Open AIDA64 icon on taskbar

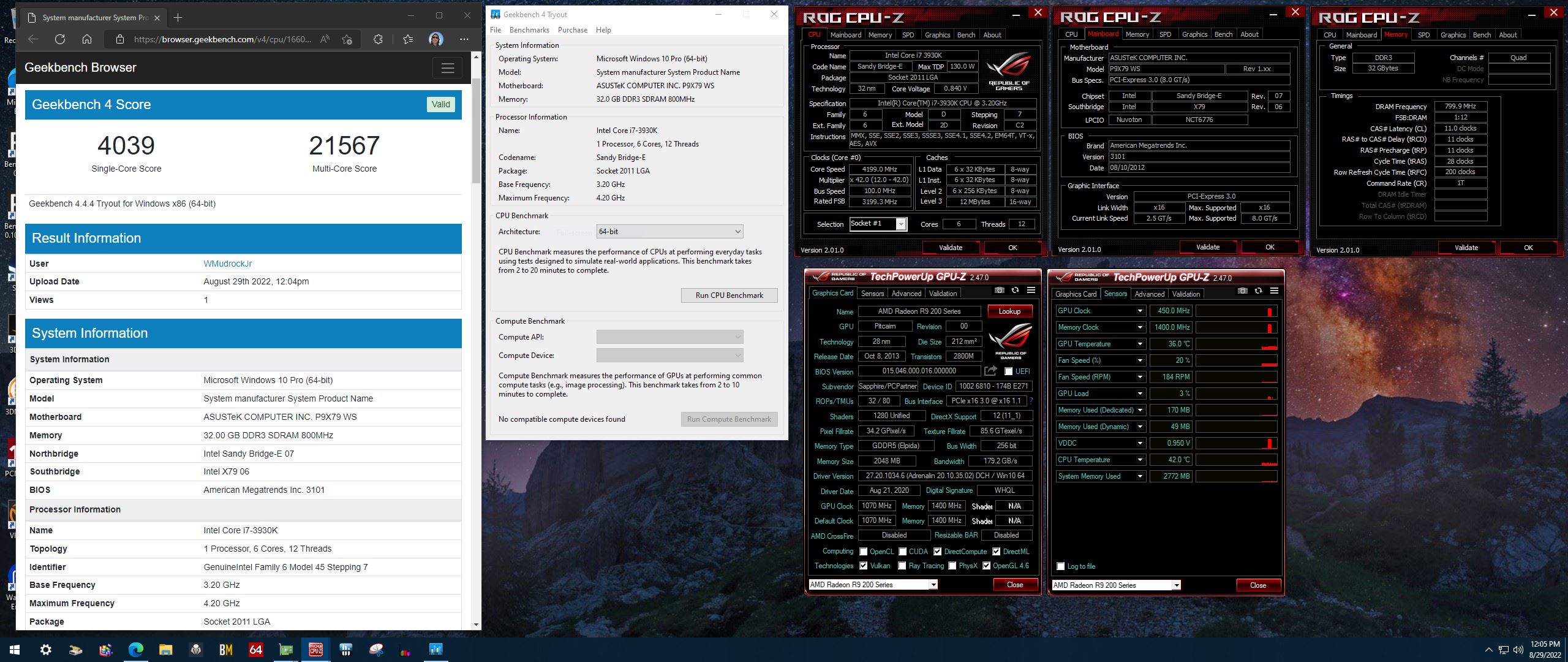[255, 650]
